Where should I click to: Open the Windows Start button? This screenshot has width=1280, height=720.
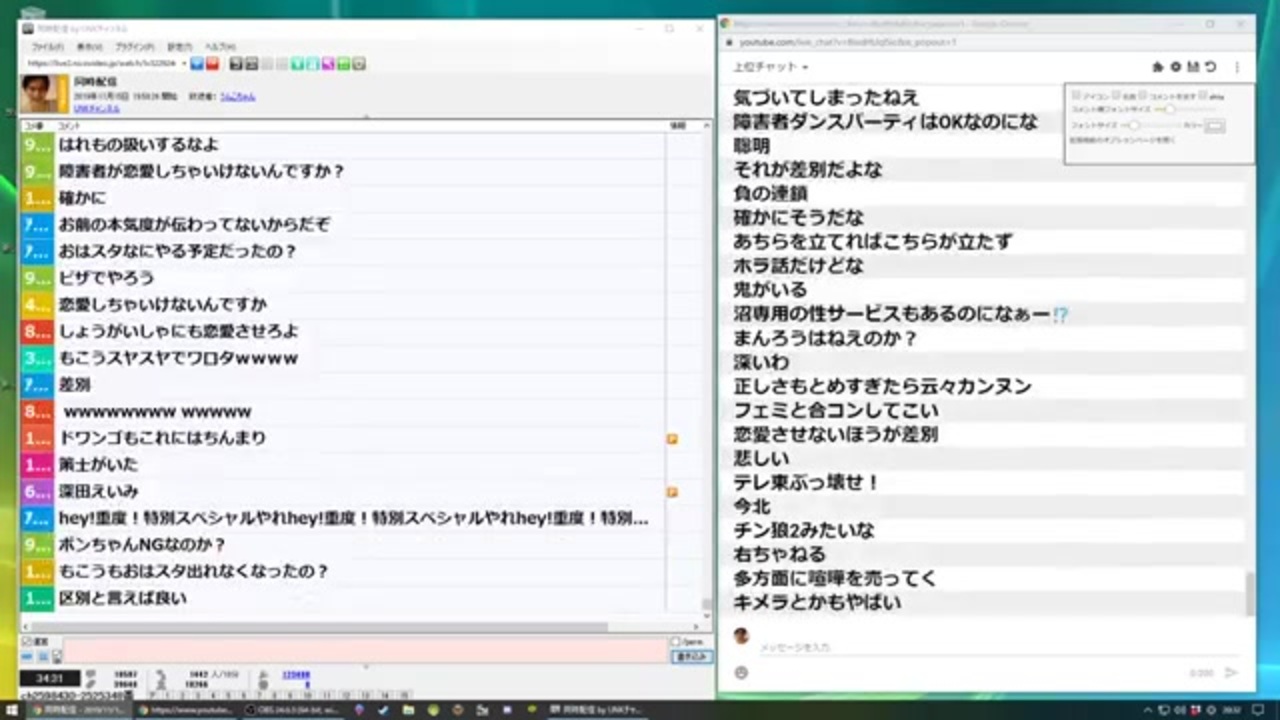click(12, 710)
